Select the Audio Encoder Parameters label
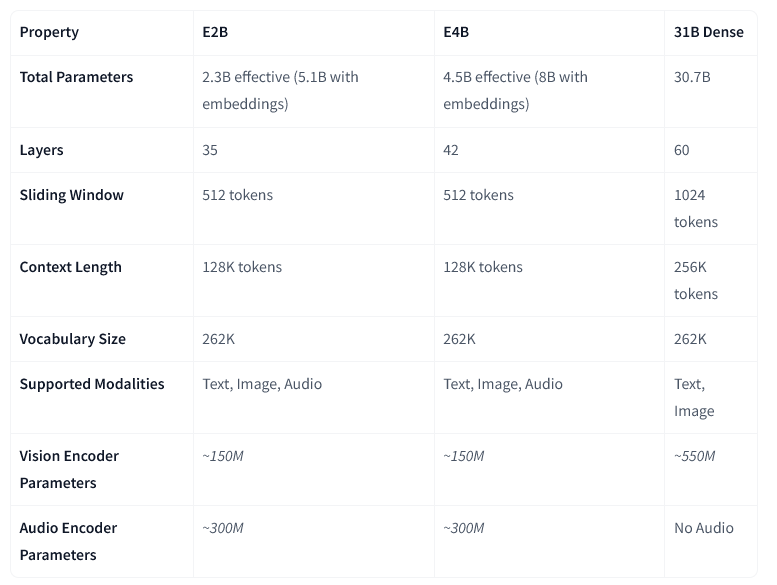777x585 pixels. [x=69, y=541]
